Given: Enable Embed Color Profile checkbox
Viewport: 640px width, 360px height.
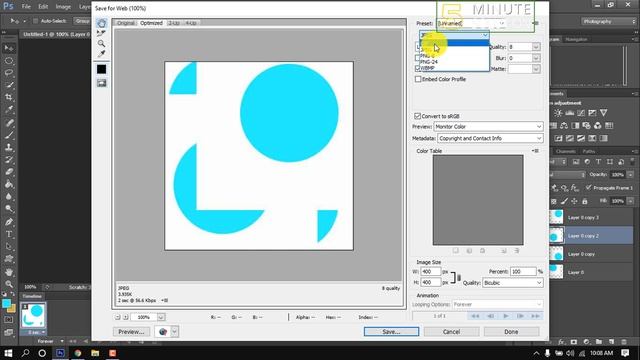Looking at the screenshot, I should tap(418, 79).
